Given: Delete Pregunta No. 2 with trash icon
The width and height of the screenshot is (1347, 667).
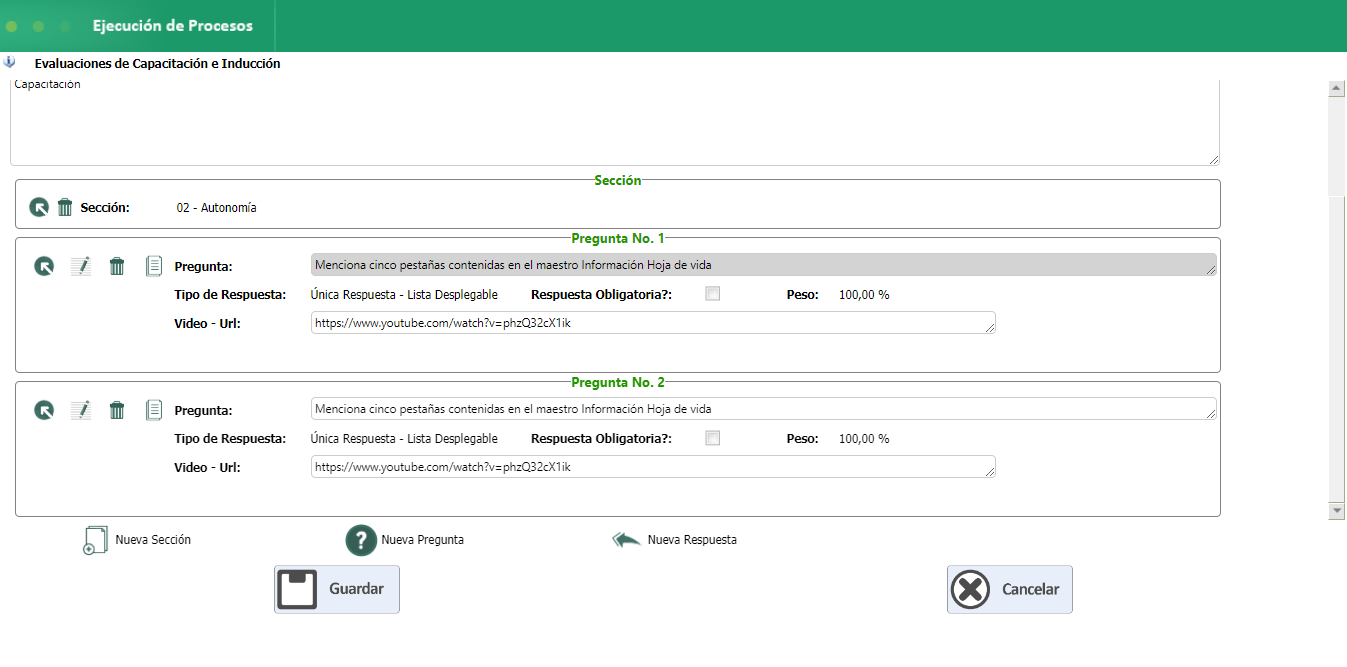Looking at the screenshot, I should point(117,410).
